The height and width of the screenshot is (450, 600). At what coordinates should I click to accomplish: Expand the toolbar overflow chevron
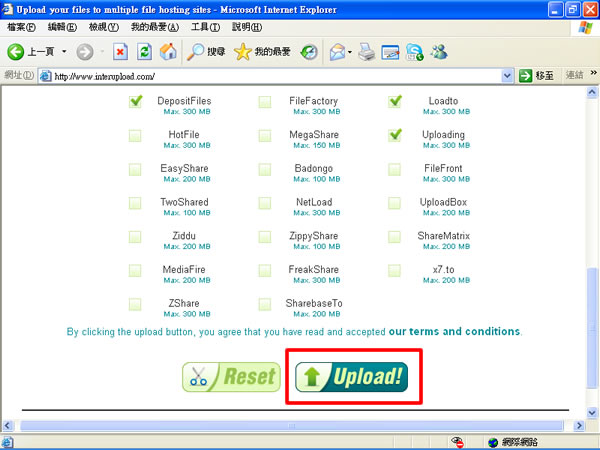(x=593, y=73)
